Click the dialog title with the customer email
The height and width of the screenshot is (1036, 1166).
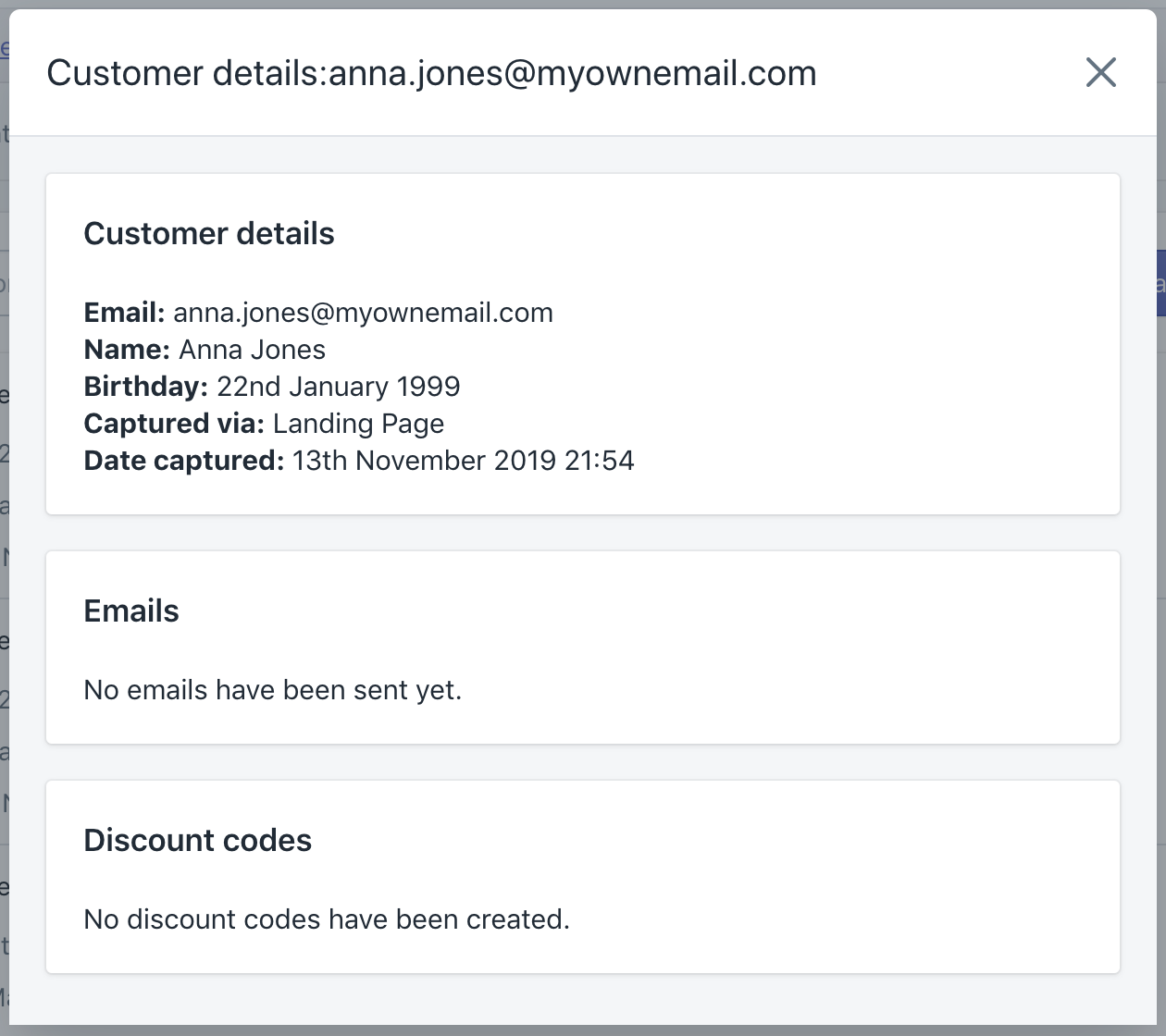[x=431, y=73]
